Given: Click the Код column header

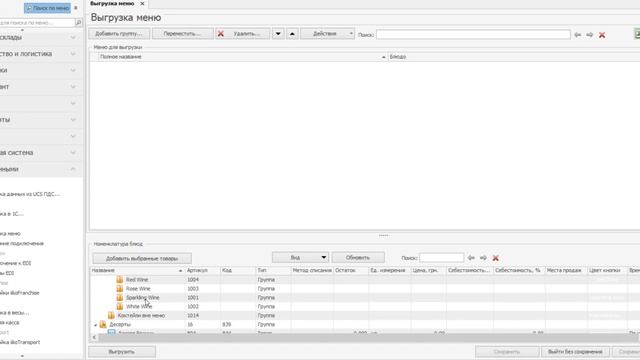Looking at the screenshot, I should click(238, 271).
